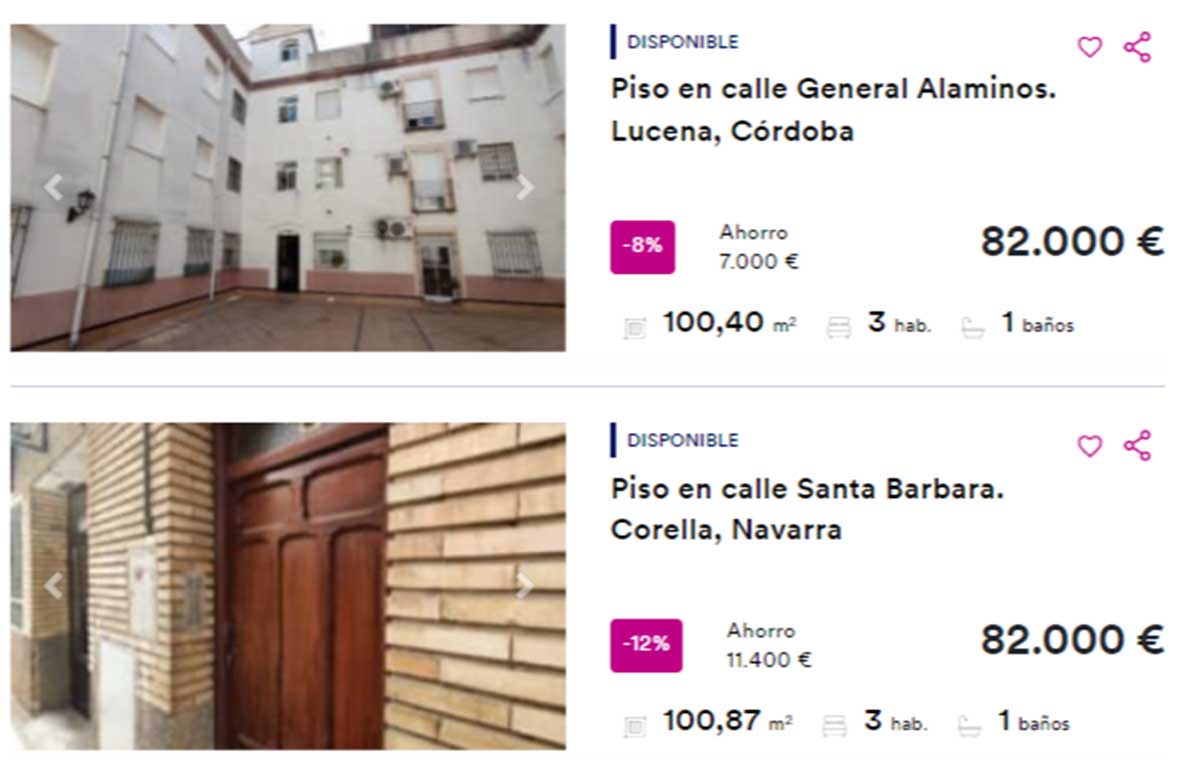Click the brick wall wooden door photo

[288, 586]
